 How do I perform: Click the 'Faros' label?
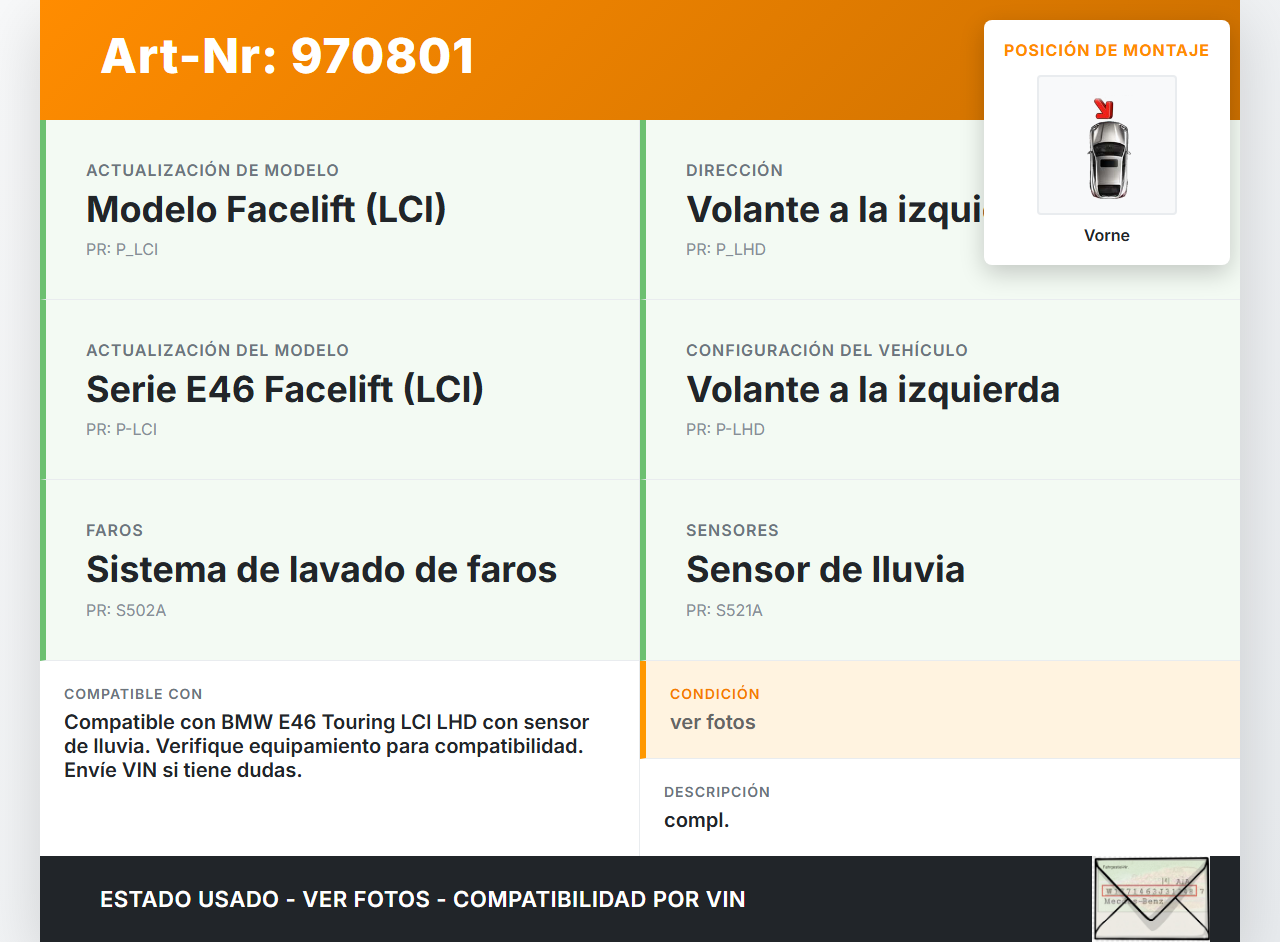coord(114,531)
